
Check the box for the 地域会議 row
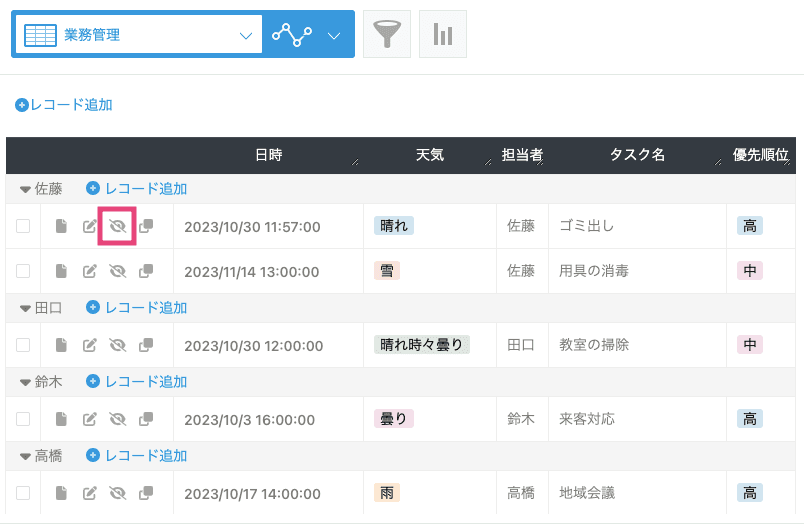click(x=23, y=493)
